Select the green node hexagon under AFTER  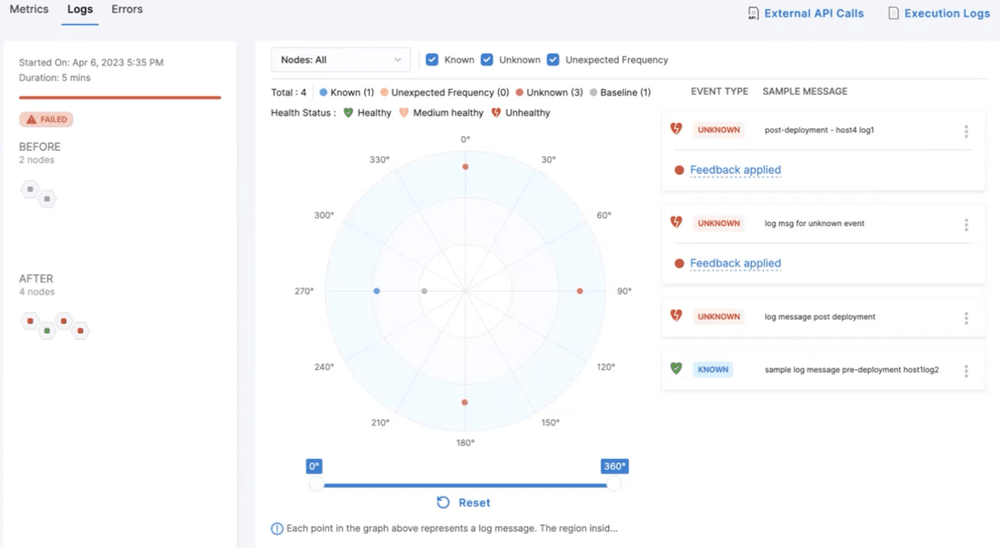[x=46, y=330]
